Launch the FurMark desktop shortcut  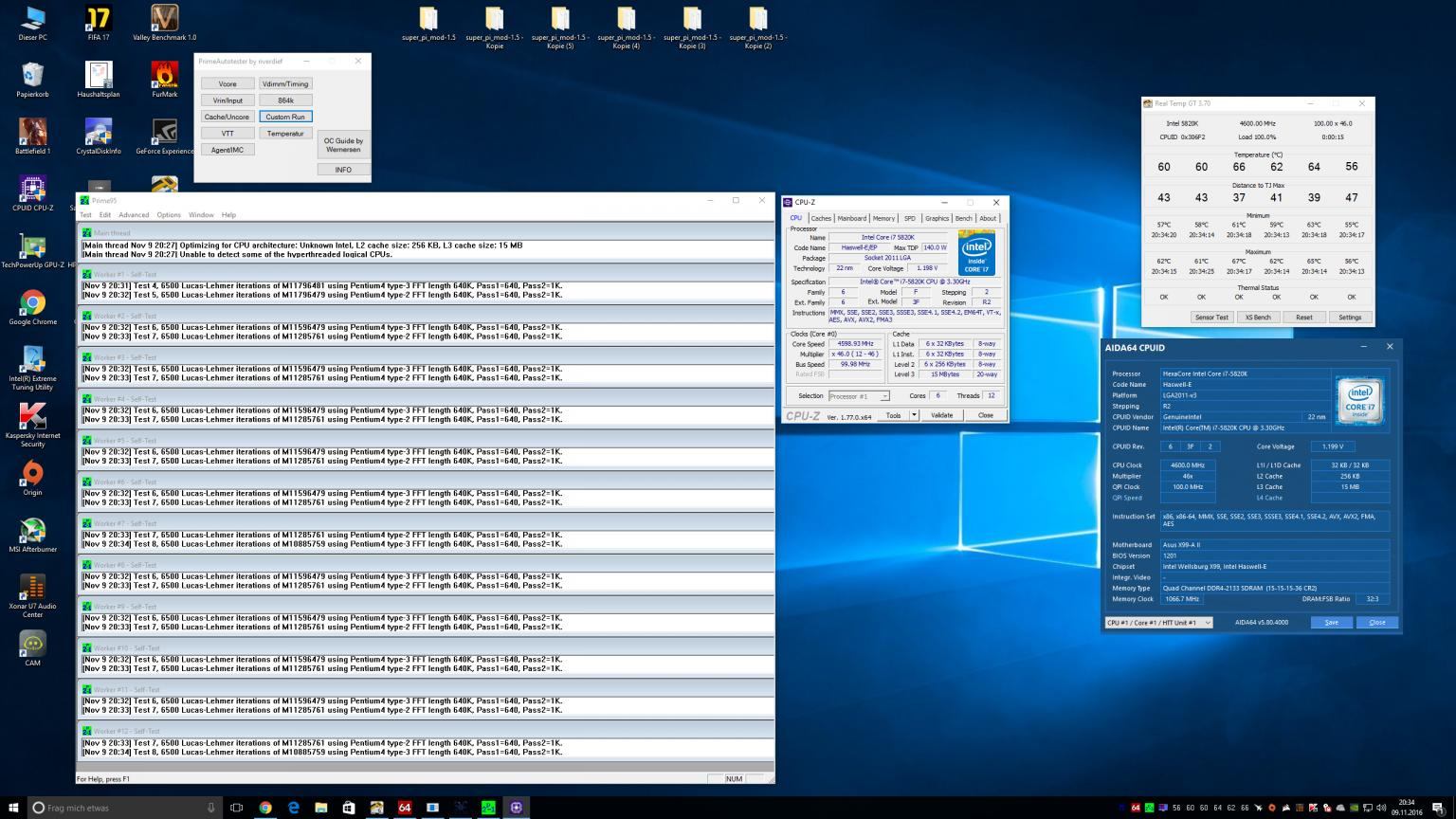[165, 80]
